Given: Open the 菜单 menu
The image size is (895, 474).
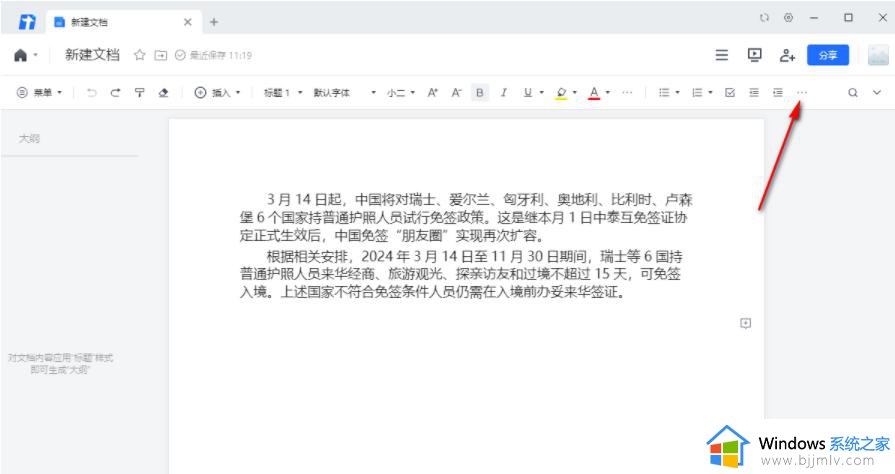Looking at the screenshot, I should click(x=39, y=93).
